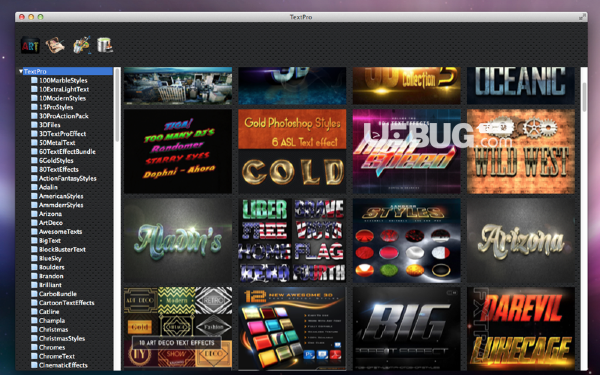Open the AmericanStyles folder
This screenshot has width=600, height=375.
tap(61, 196)
